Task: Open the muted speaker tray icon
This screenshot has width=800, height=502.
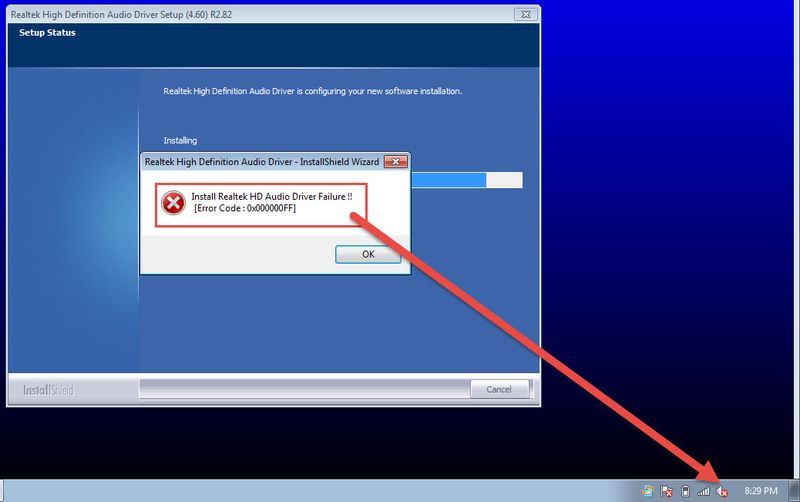Action: [721, 491]
